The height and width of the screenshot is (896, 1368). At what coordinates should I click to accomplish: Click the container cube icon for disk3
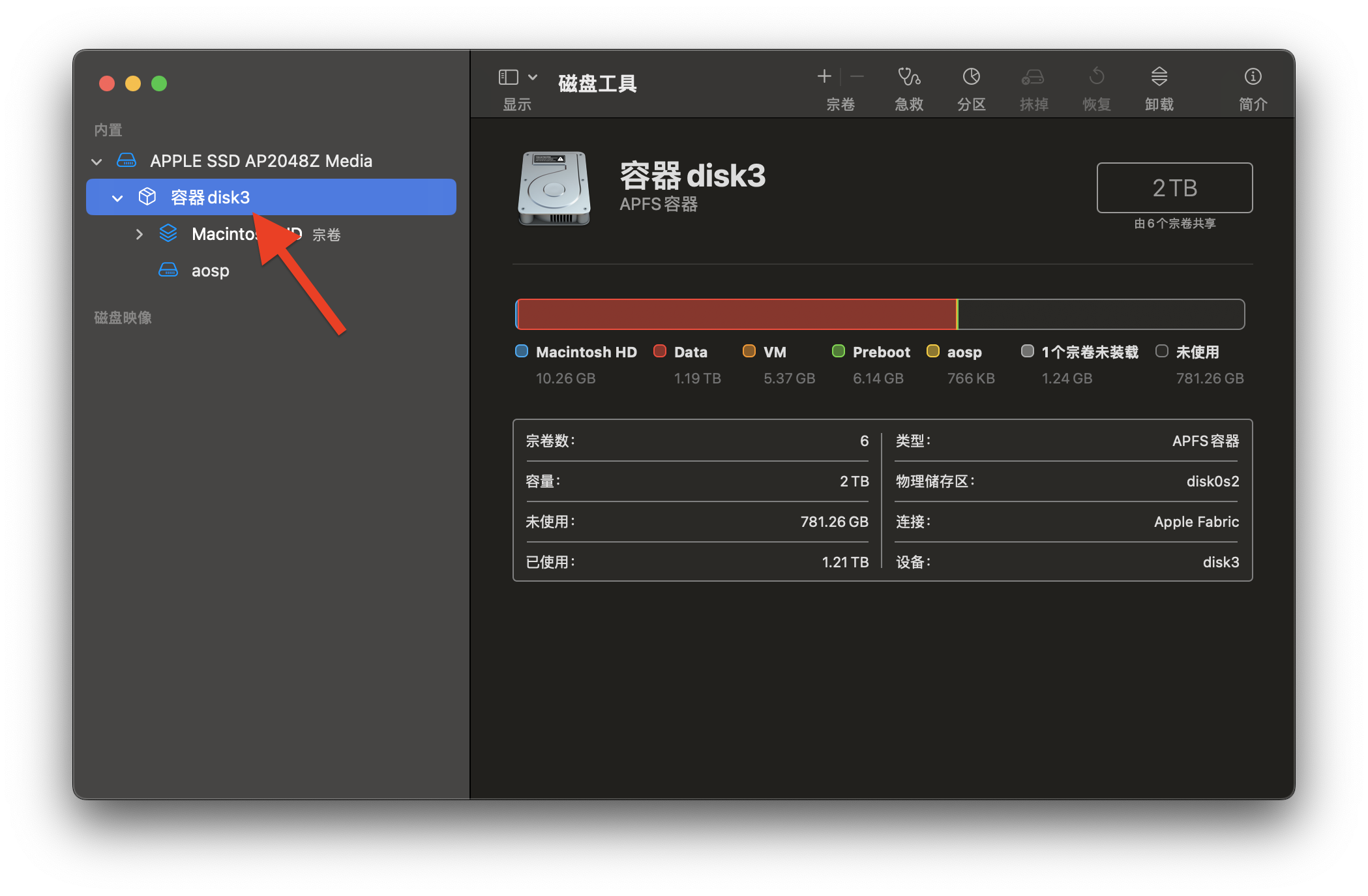tap(147, 197)
